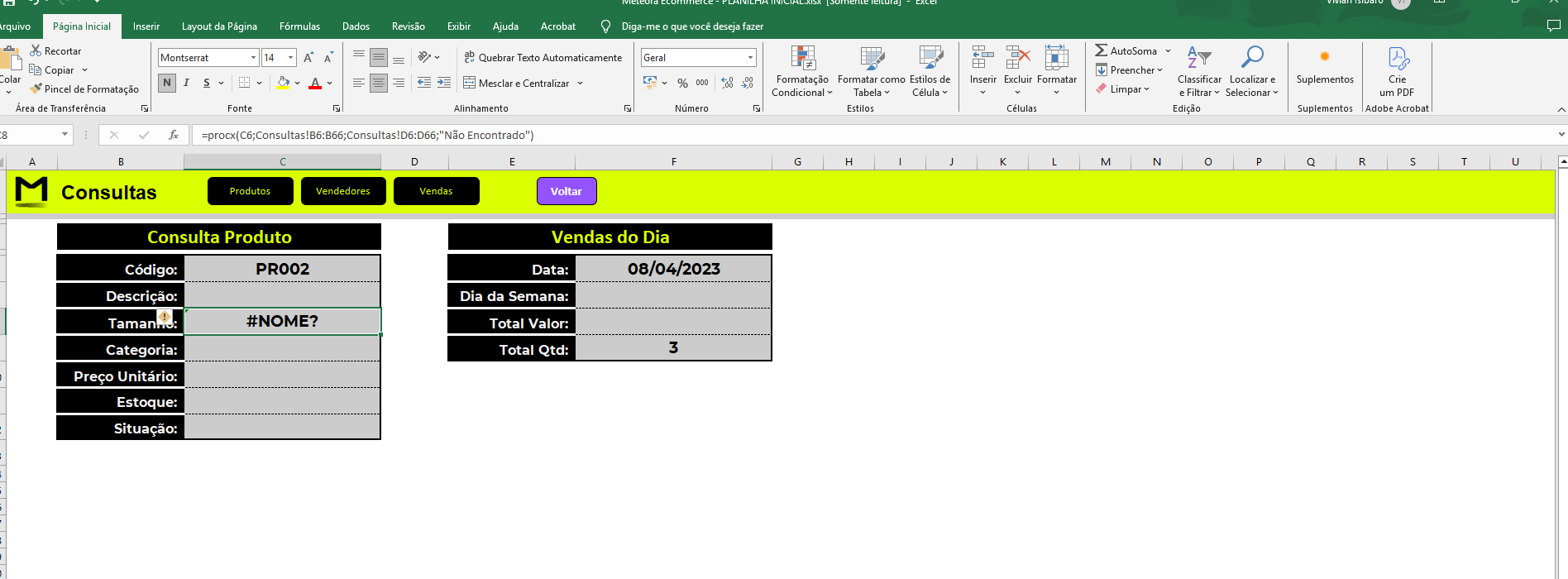This screenshot has height=579, width=1568.
Task: Click the text orientation icon
Action: 424,57
